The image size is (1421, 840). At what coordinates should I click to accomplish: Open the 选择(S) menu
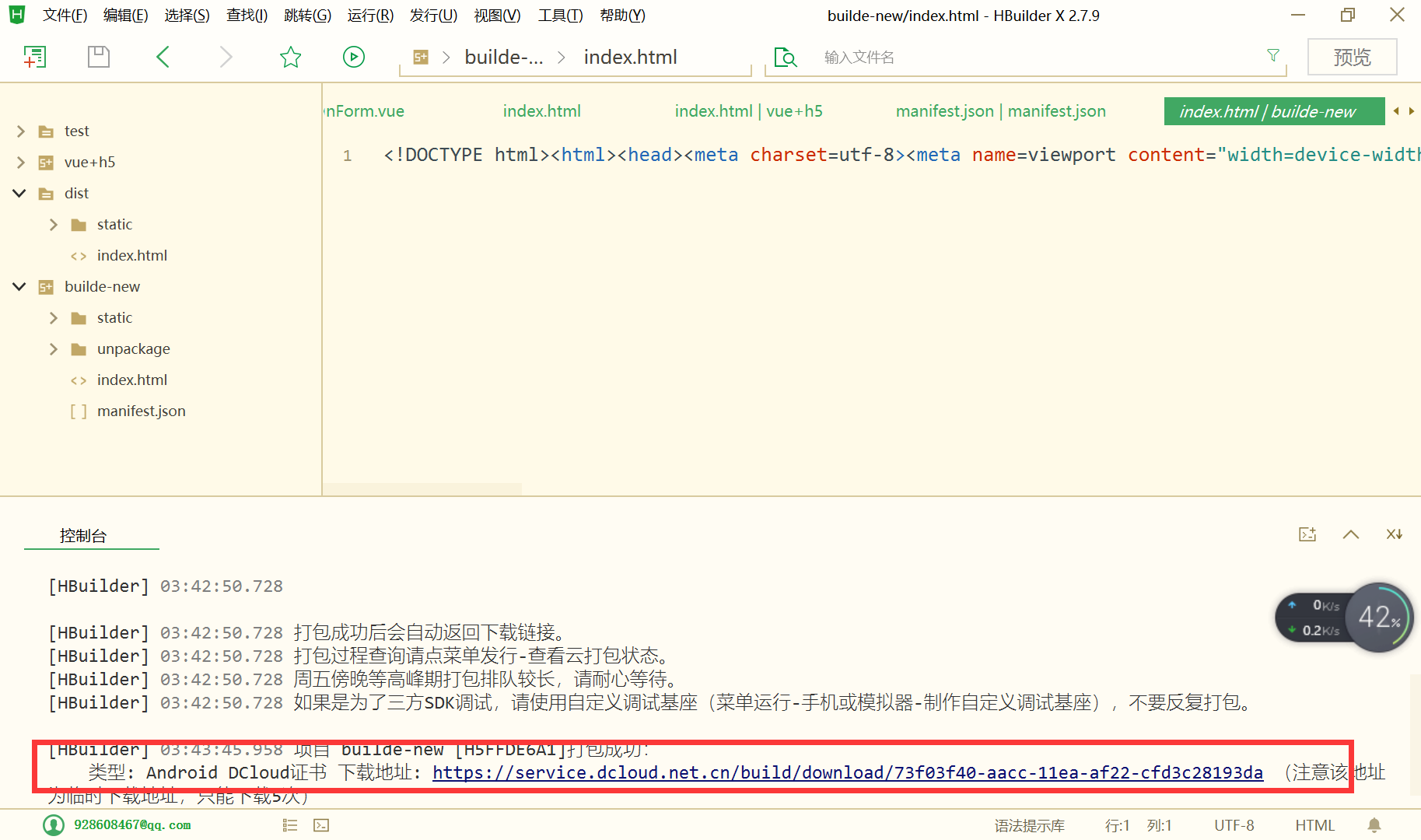pos(187,16)
